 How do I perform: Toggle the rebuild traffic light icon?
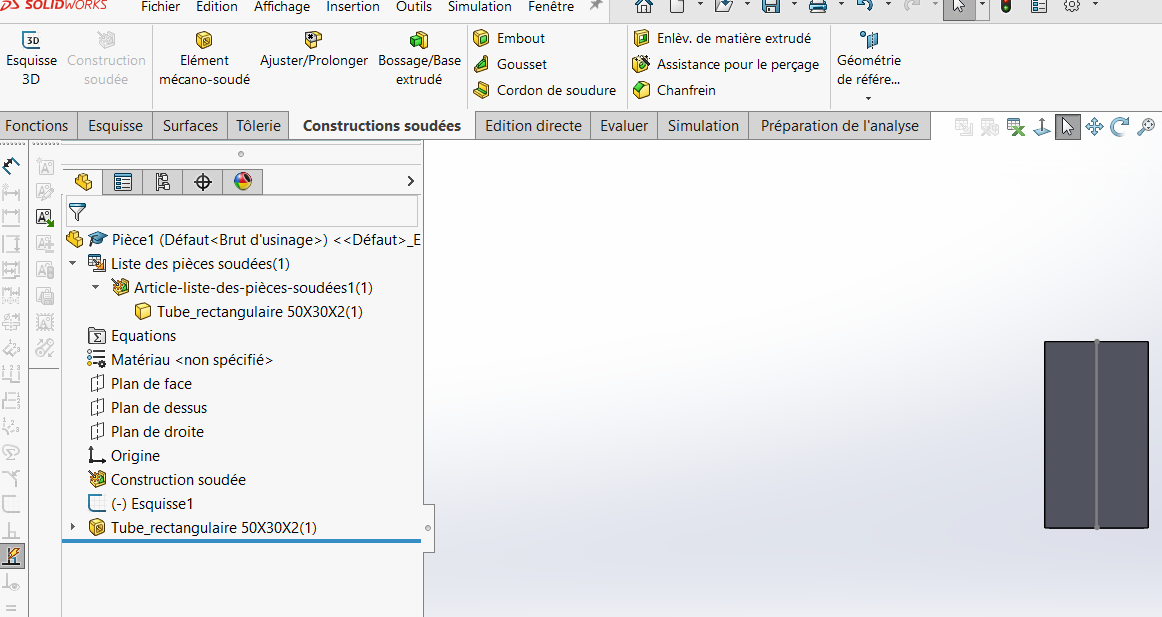pos(1005,7)
